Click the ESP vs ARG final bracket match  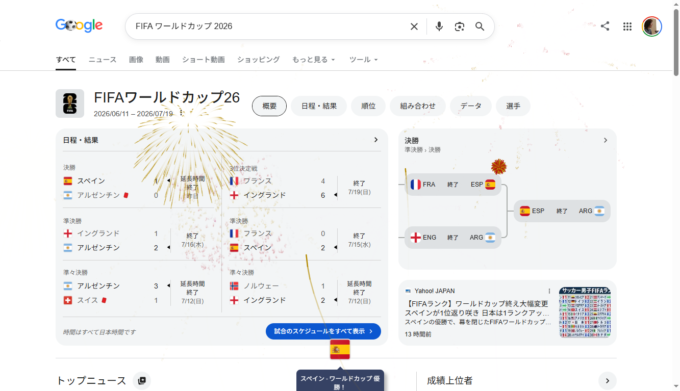[x=562, y=211]
